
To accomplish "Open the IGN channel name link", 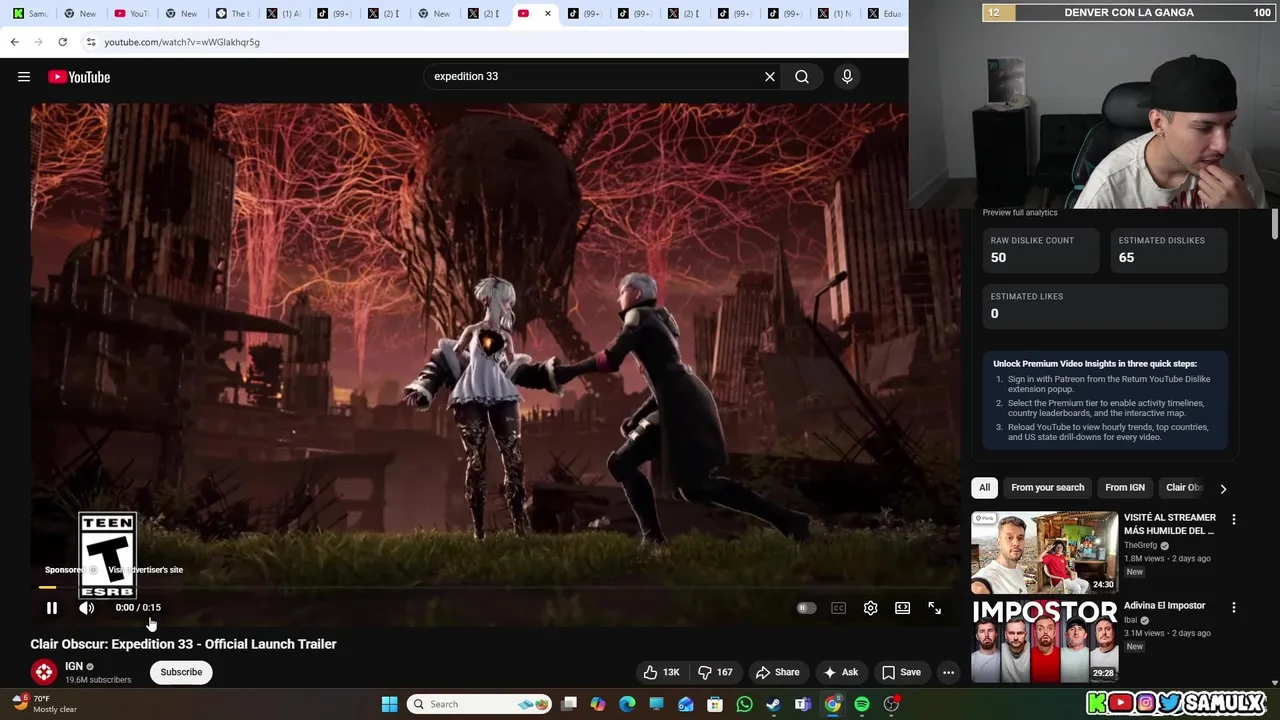I will (x=74, y=666).
